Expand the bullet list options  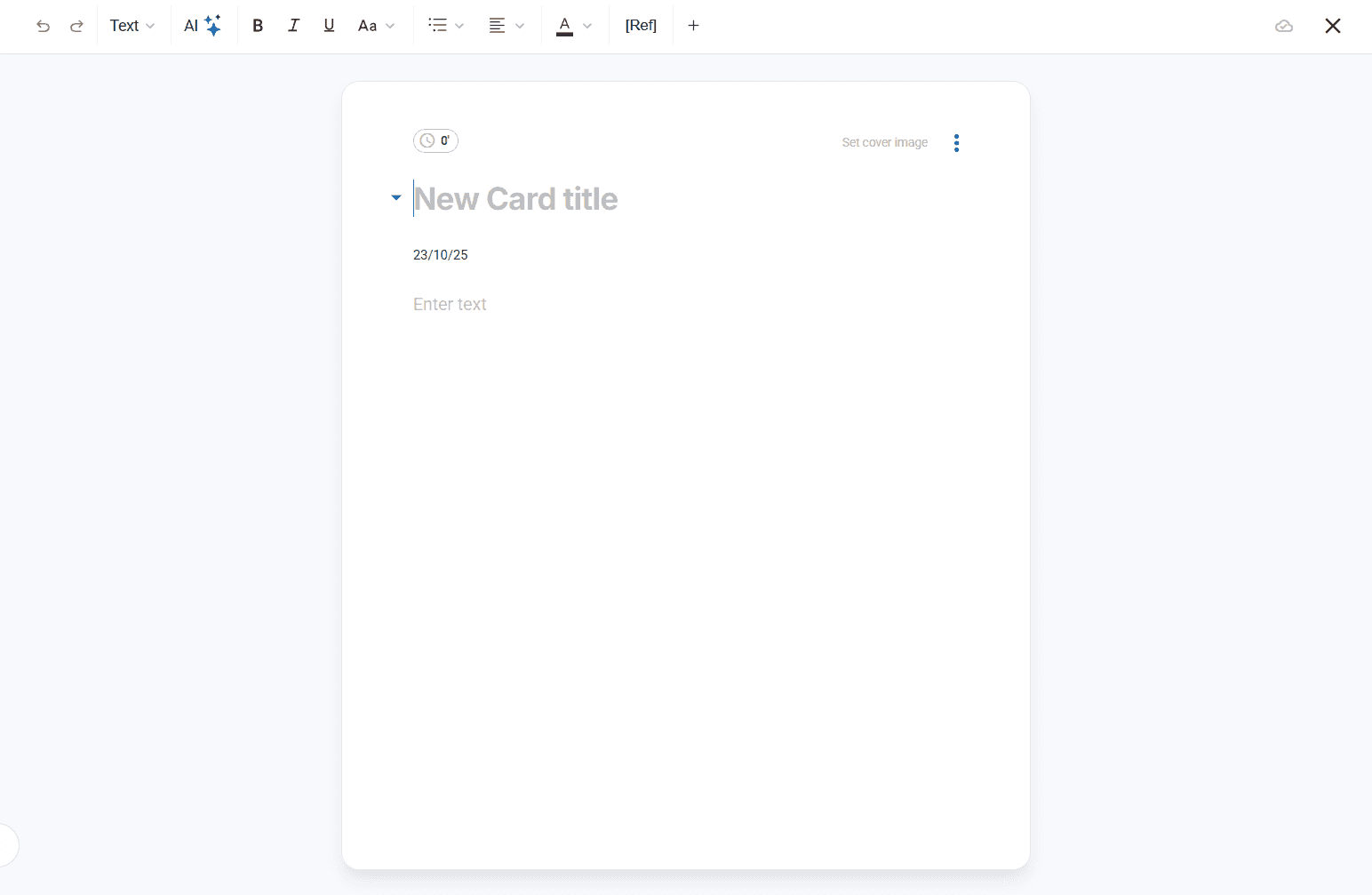pos(446,26)
